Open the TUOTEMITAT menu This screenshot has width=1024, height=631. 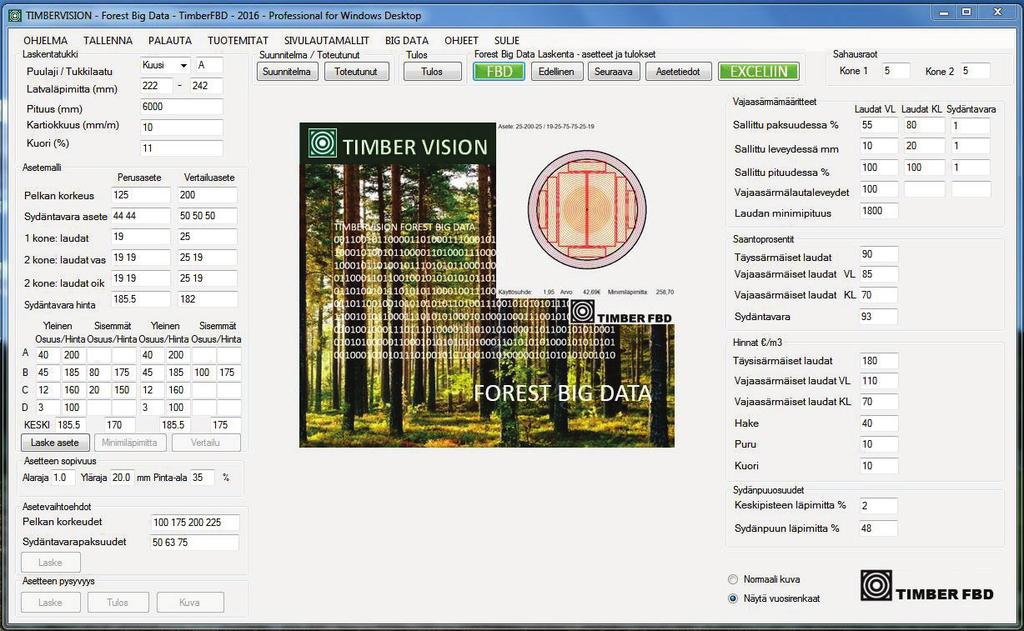238,40
